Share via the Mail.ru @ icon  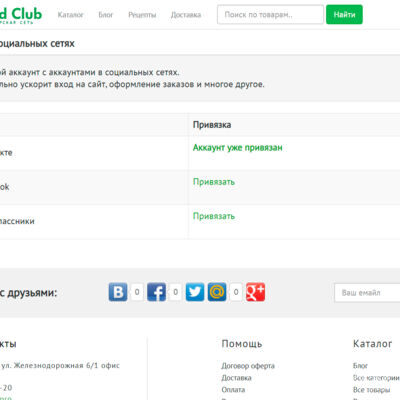tap(217, 292)
